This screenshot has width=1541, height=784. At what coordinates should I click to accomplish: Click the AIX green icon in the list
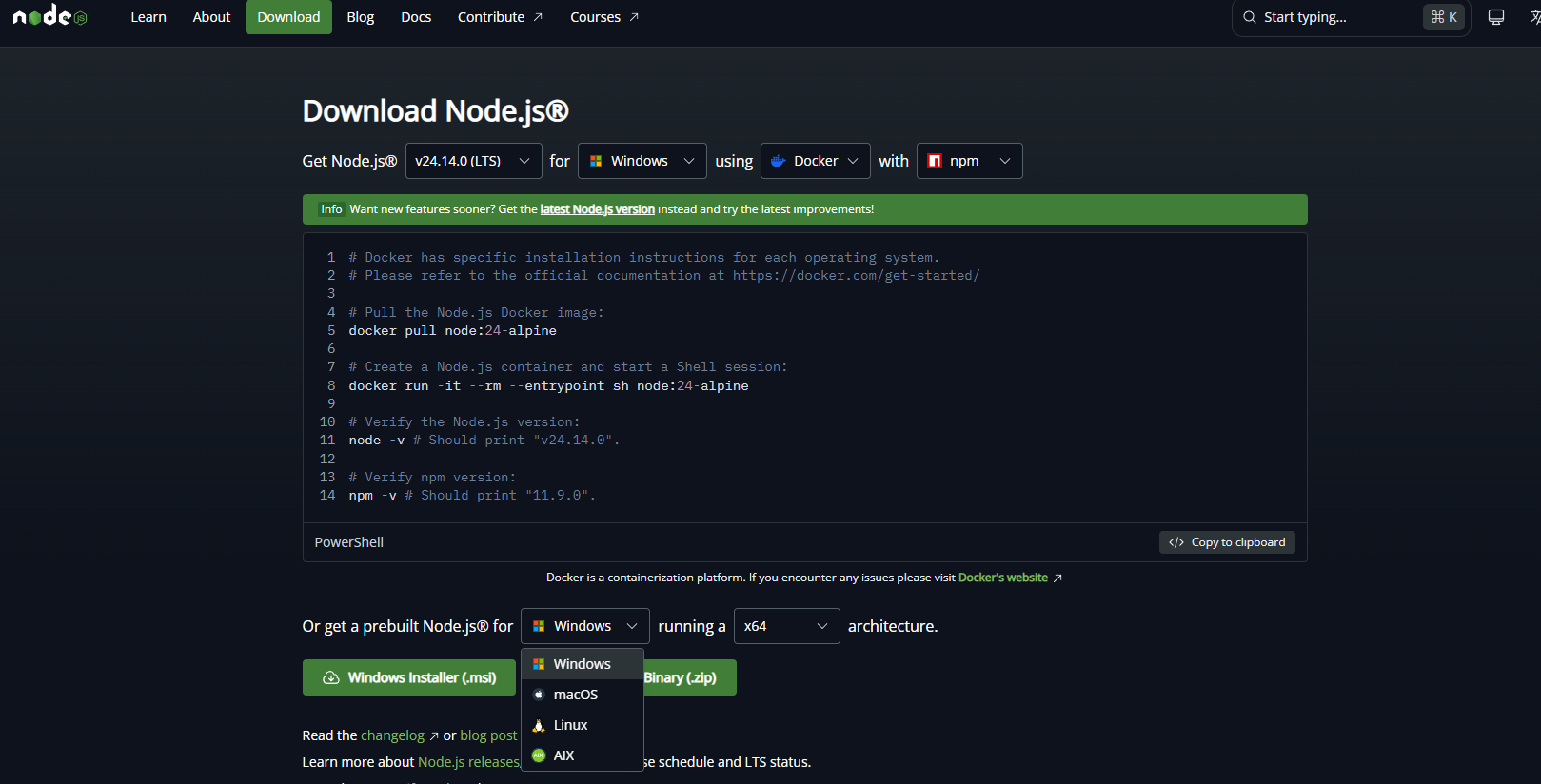click(539, 755)
